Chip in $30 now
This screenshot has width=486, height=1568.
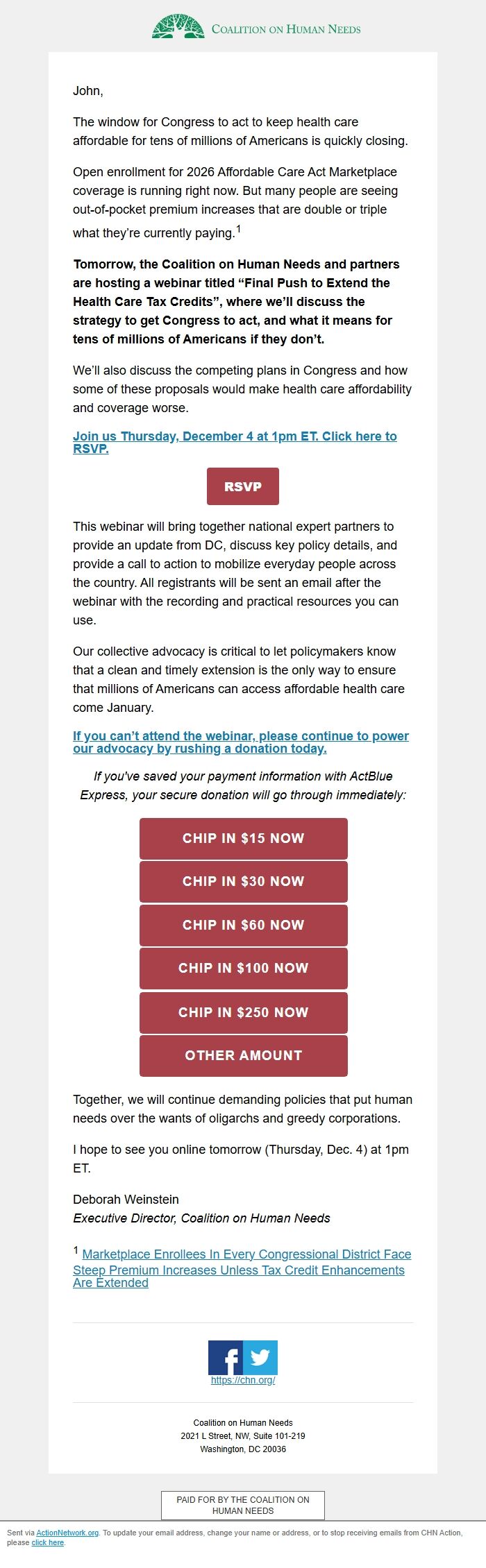[x=242, y=882]
